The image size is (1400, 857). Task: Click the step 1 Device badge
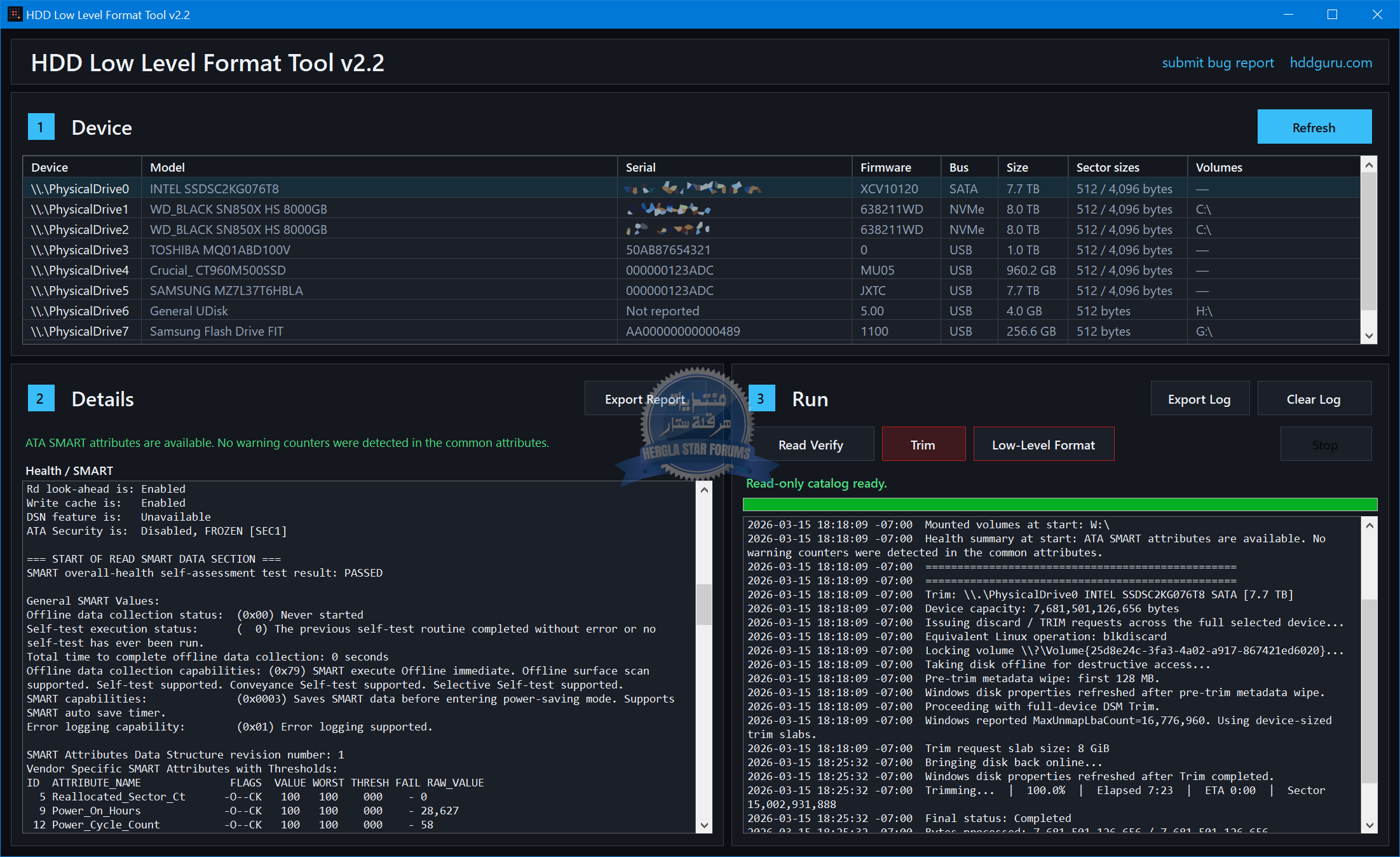pyautogui.click(x=41, y=127)
